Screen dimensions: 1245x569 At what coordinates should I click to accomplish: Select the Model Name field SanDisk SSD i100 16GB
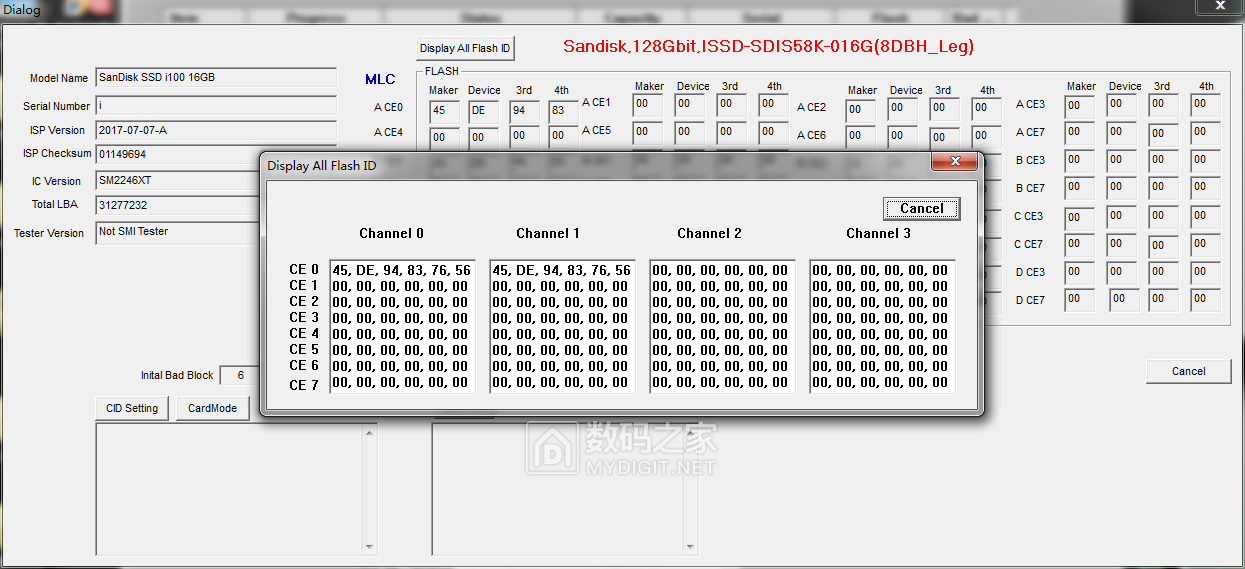[x=216, y=78]
